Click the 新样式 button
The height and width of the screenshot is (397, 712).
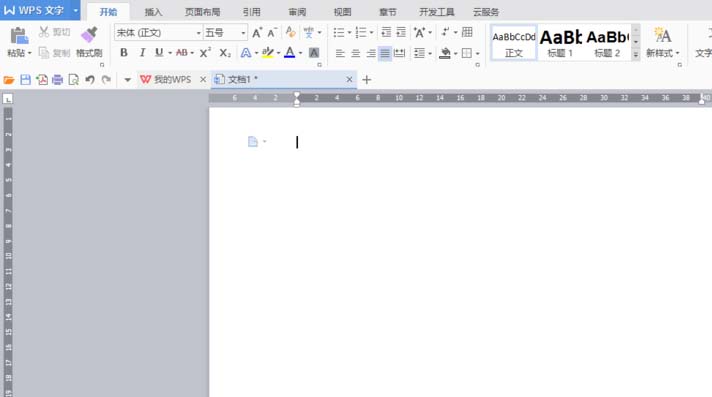click(663, 43)
